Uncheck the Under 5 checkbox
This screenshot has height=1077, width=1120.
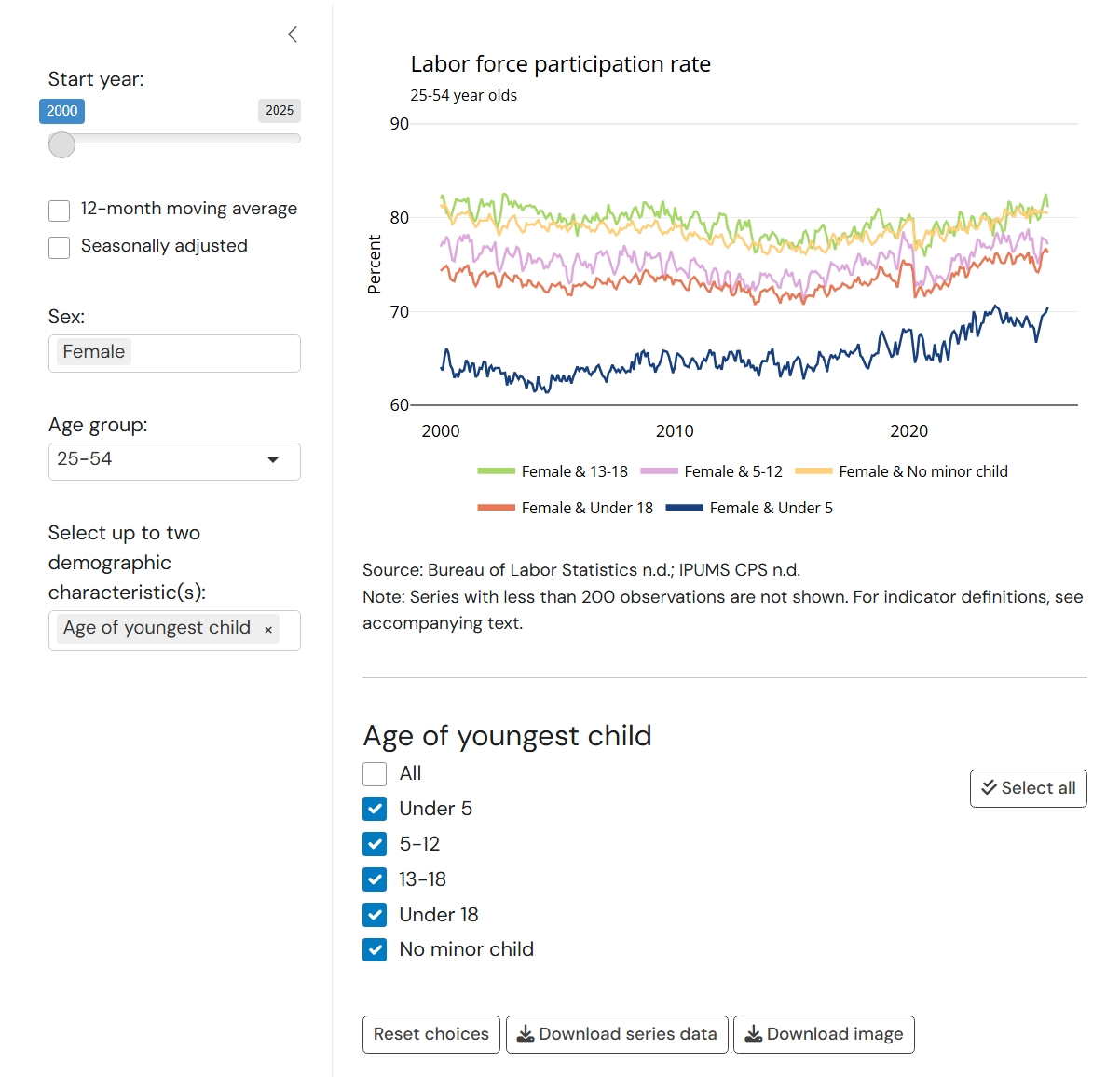375,809
